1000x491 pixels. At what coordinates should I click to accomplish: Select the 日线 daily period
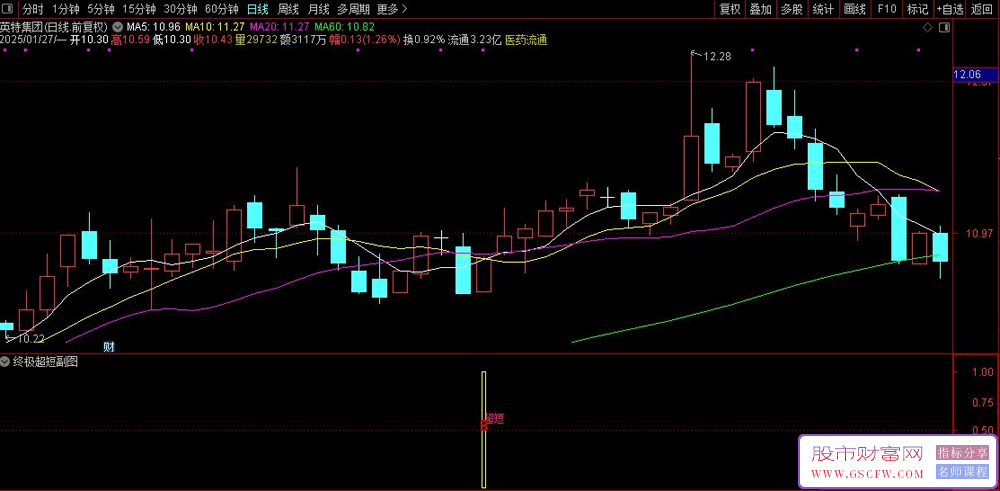point(258,9)
